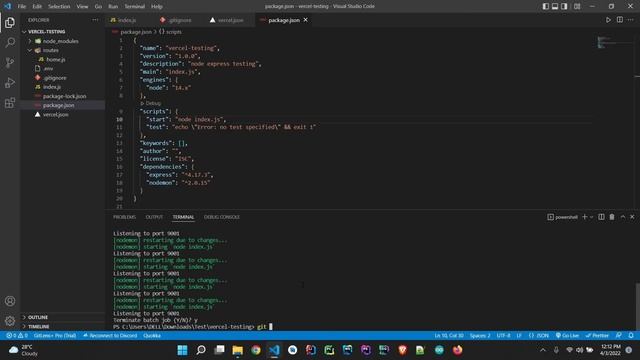Open the Search view in activity bar
640x360 pixels.
(10, 42)
